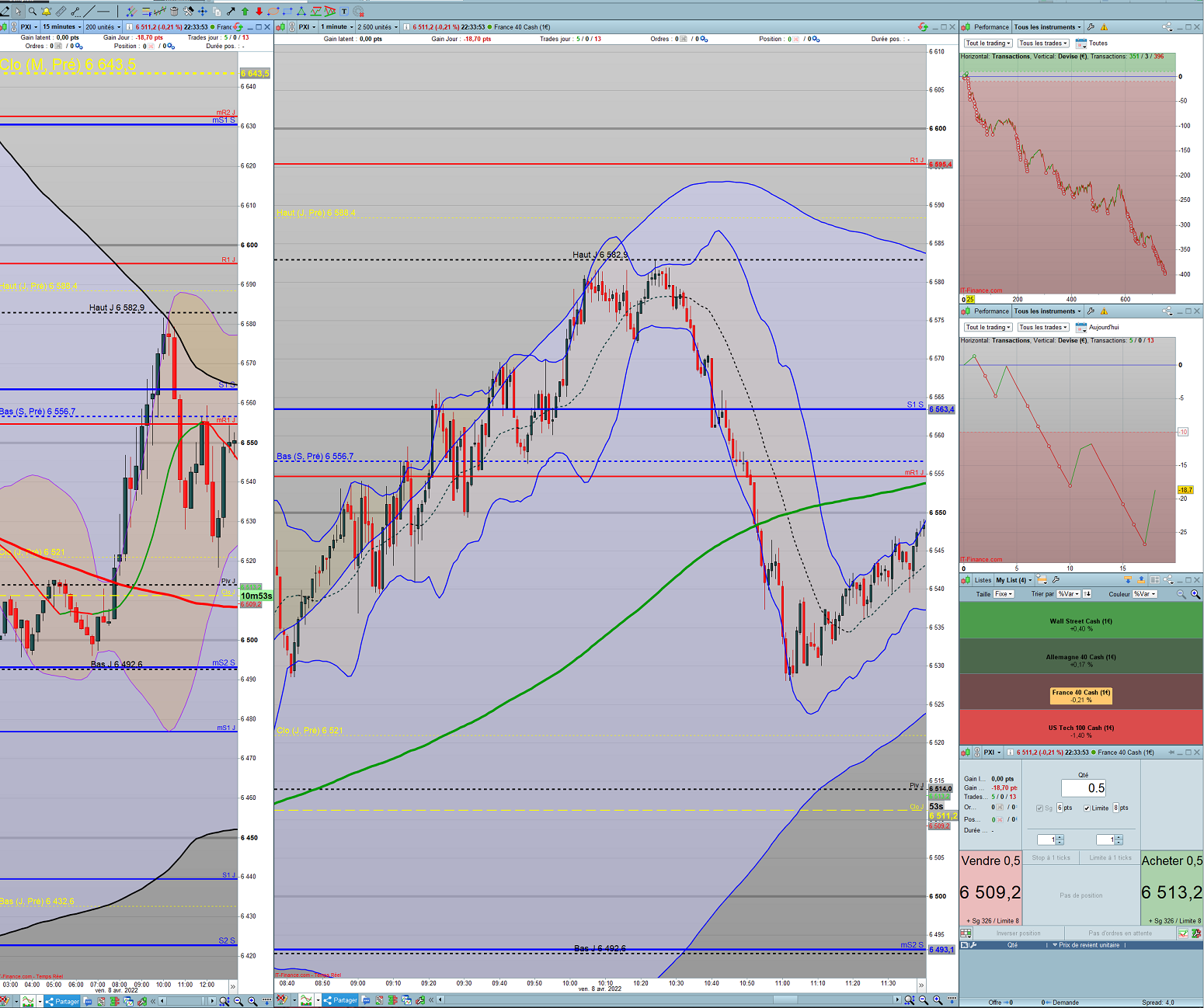Viewport: 1204px width, 1008px height.
Task: Click the Limite à 1 ticks button
Action: pyautogui.click(x=1110, y=858)
